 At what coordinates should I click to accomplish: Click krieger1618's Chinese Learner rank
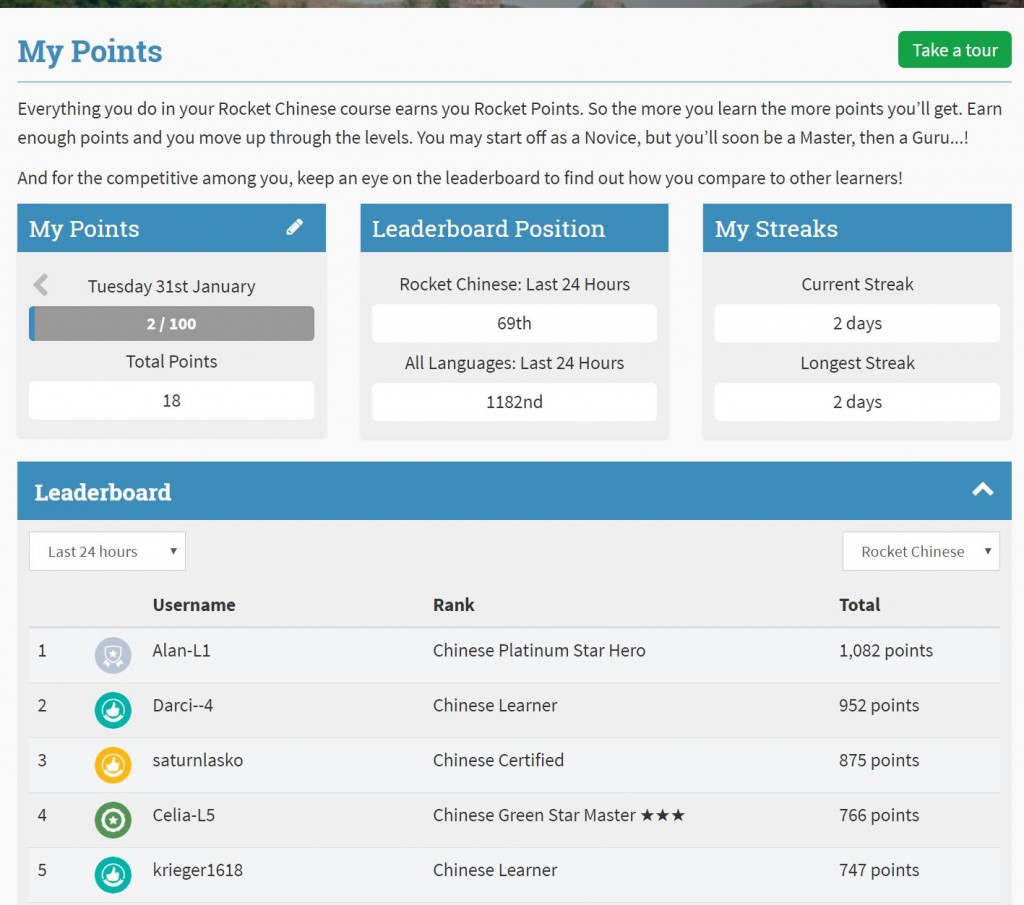click(x=495, y=870)
